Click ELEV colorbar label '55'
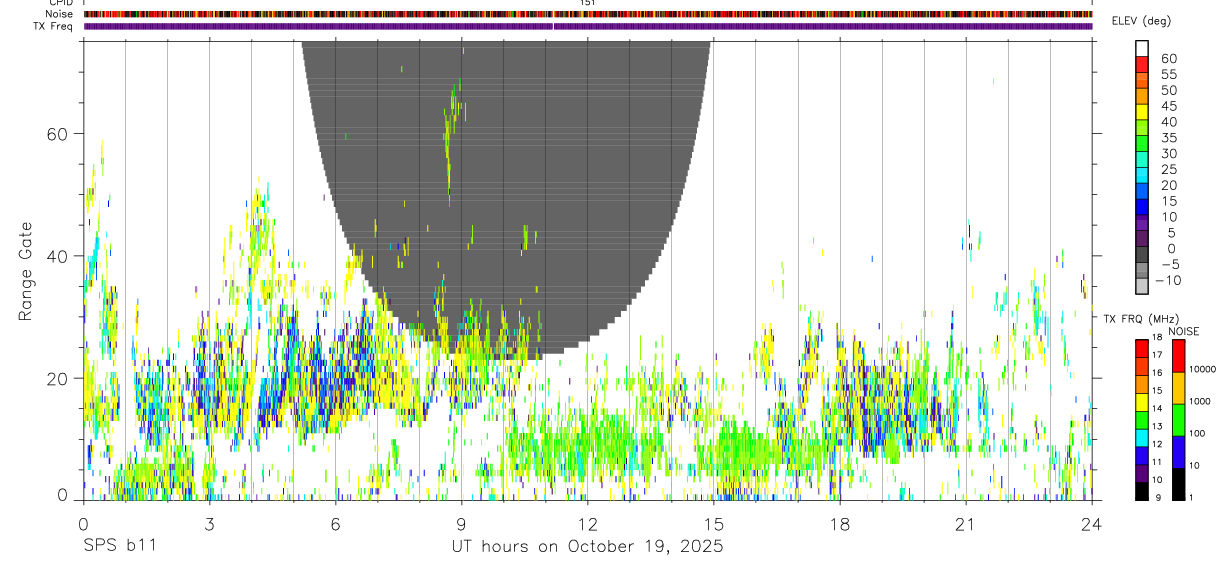Viewport: 1228px width, 567px height. [x=1169, y=75]
